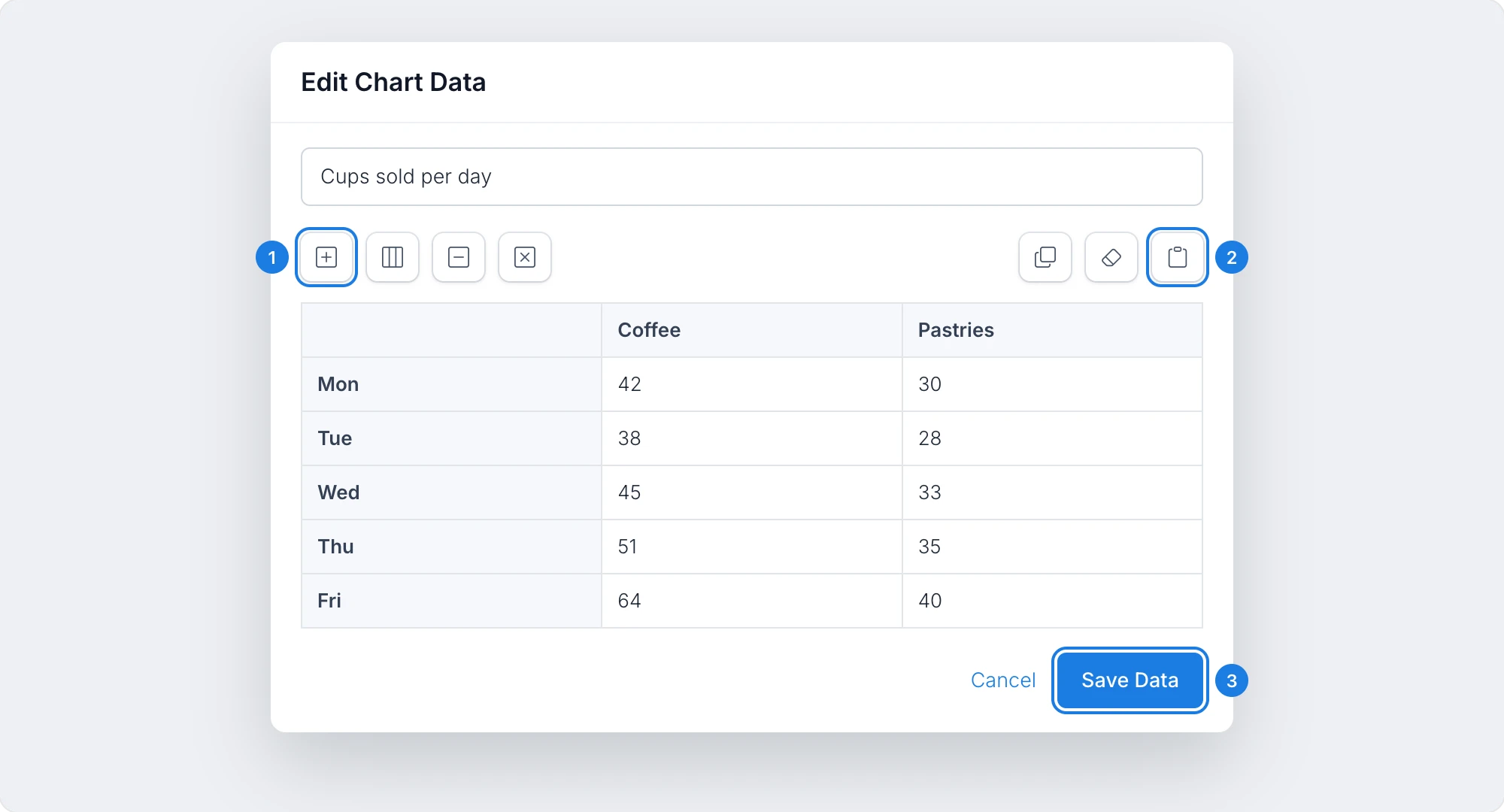Click the Fri Pastries cell 40

point(1052,601)
